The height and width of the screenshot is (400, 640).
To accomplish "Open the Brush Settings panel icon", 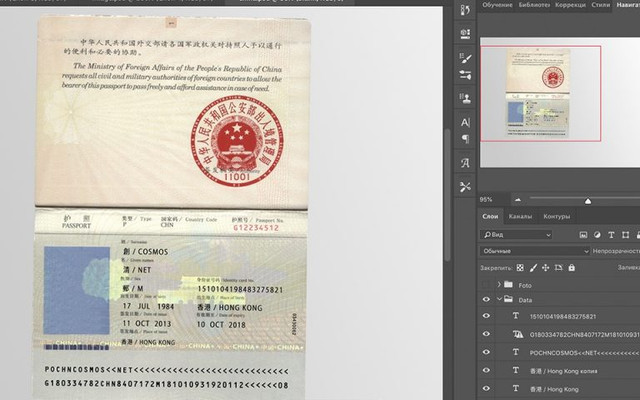I will pyautogui.click(x=465, y=58).
